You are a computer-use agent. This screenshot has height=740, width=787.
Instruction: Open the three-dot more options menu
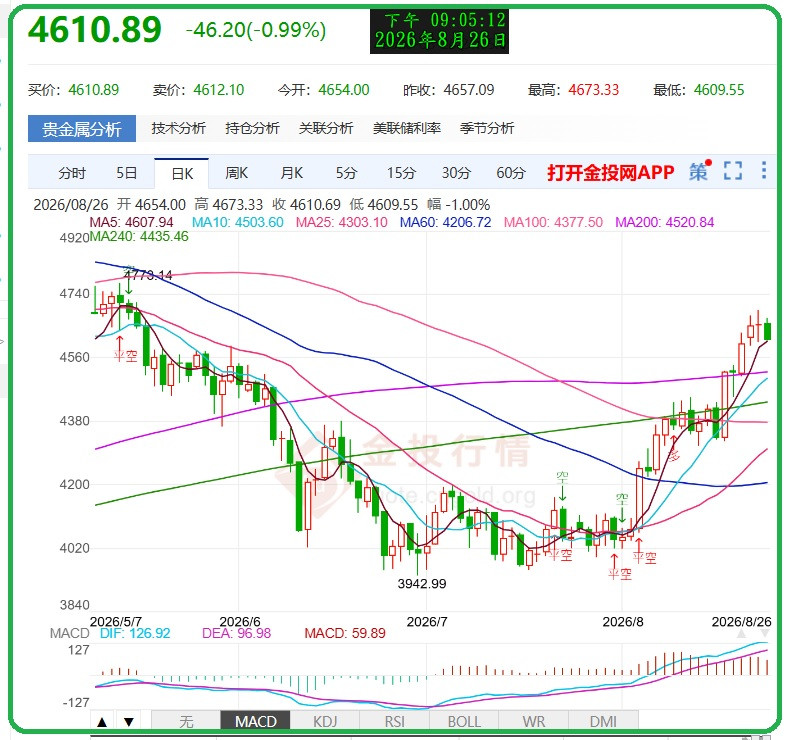(764, 171)
